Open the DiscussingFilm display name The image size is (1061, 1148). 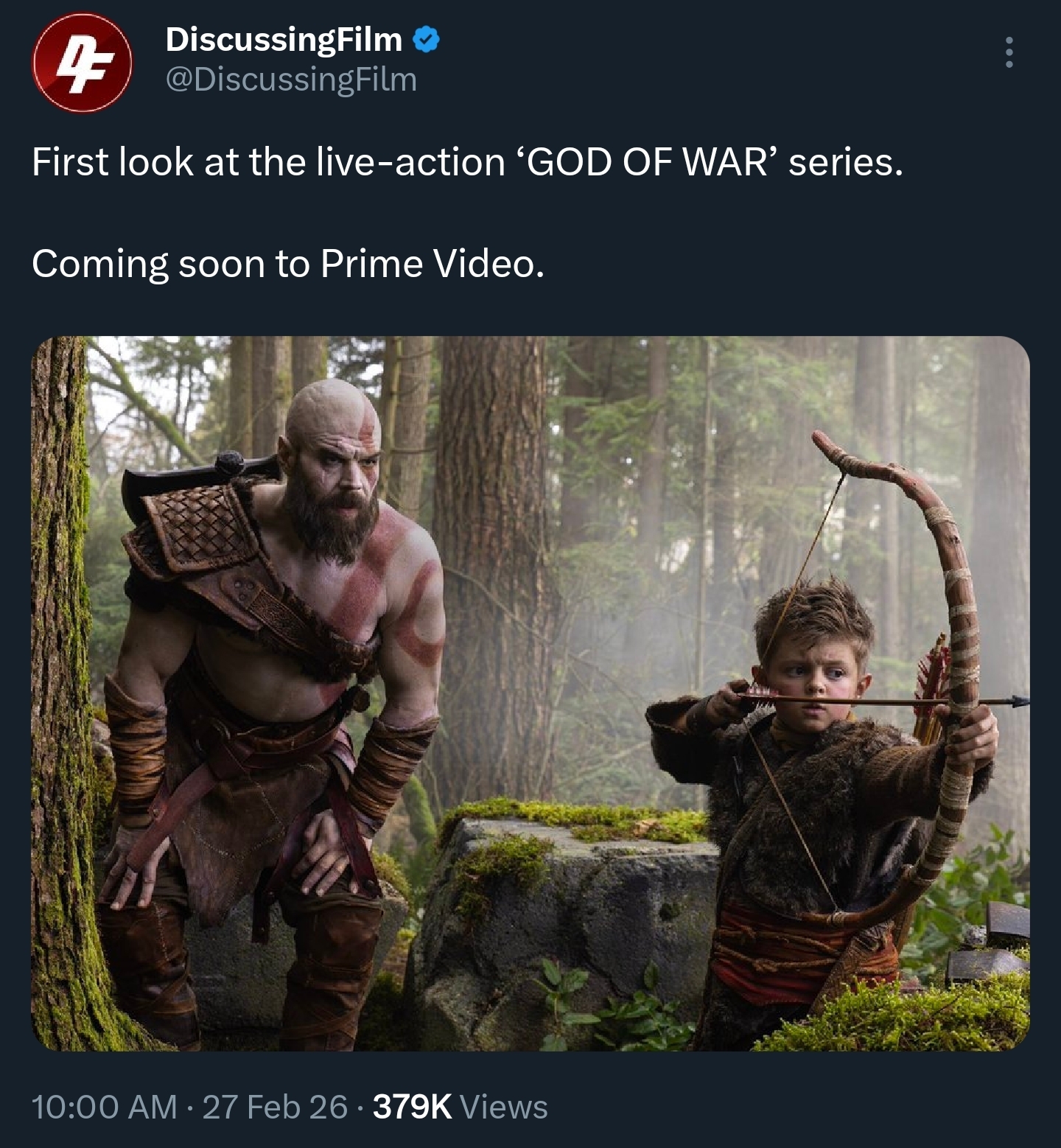tap(284, 39)
